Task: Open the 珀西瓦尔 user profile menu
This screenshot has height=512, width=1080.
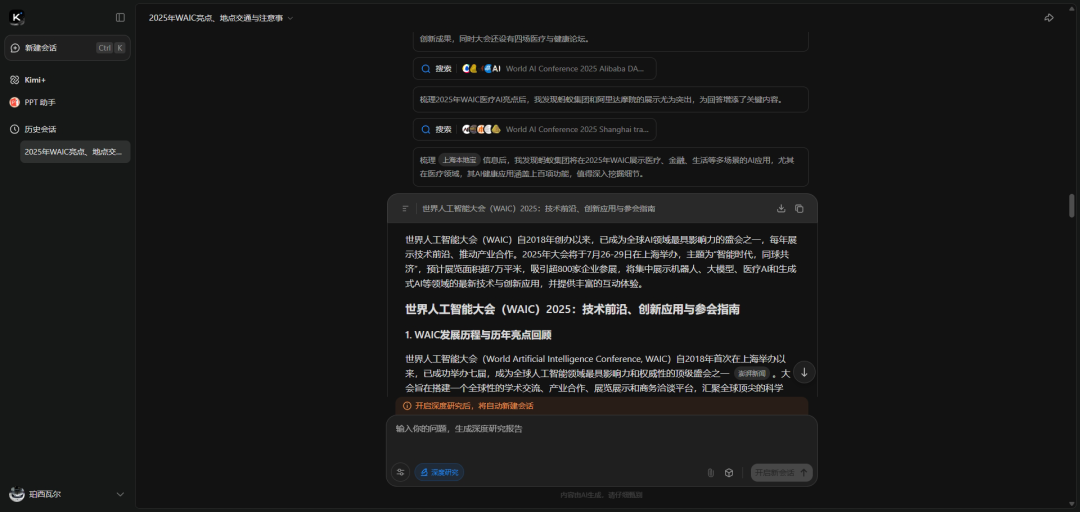Action: click(x=68, y=494)
